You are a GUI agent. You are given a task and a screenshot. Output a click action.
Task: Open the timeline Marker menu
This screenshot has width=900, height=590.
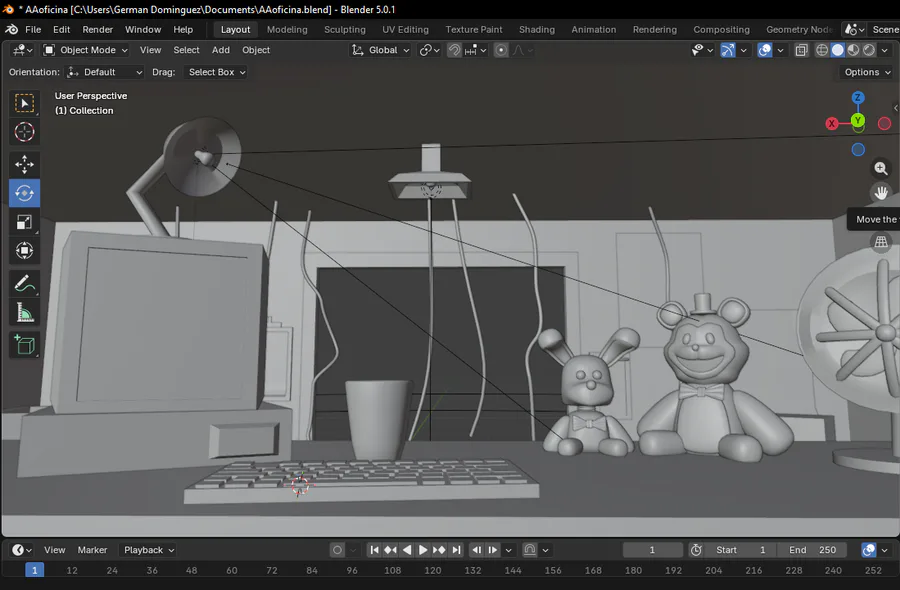[x=92, y=550]
